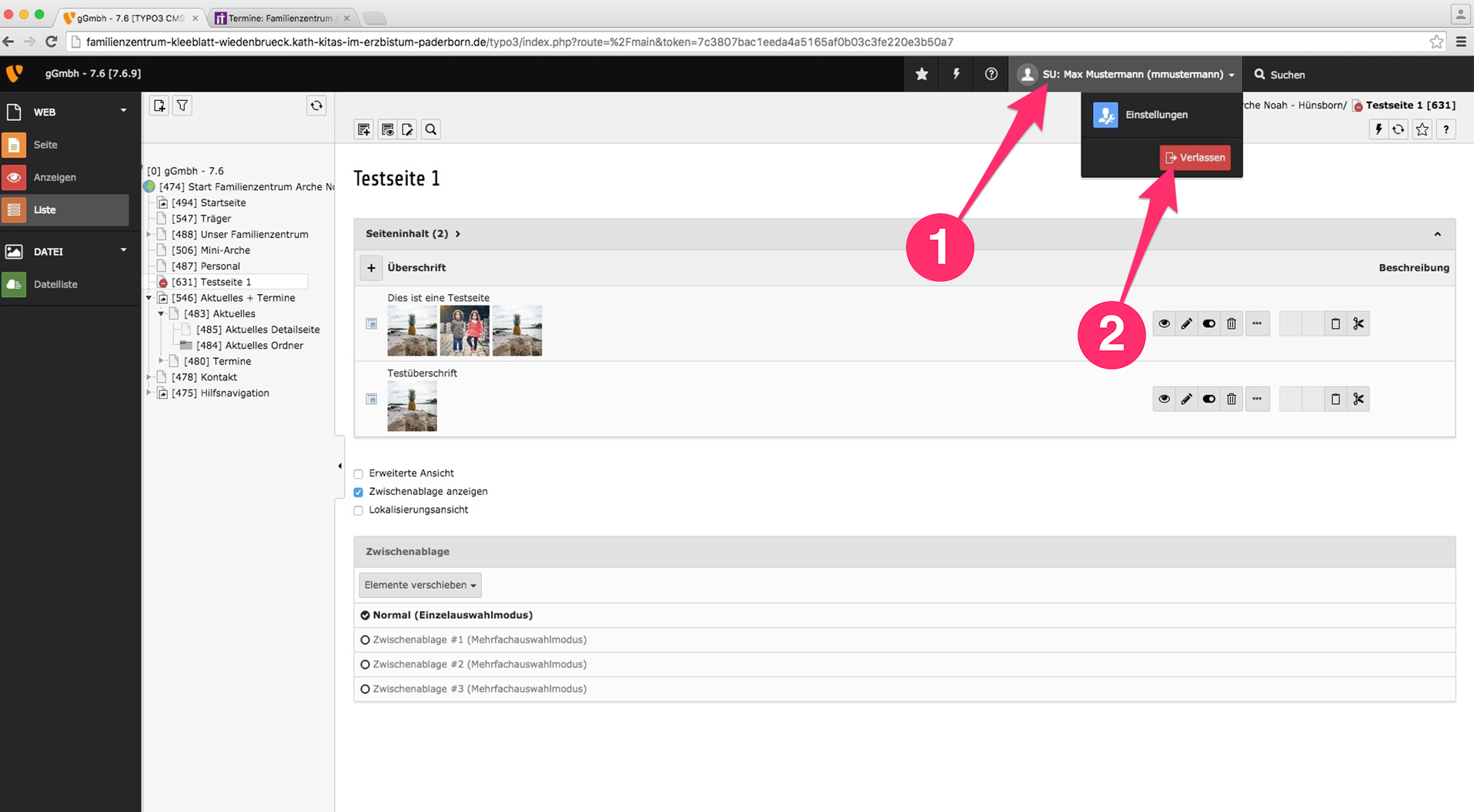The image size is (1474, 812).
Task: Delete the Testüberschrift content element
Action: click(x=1232, y=399)
